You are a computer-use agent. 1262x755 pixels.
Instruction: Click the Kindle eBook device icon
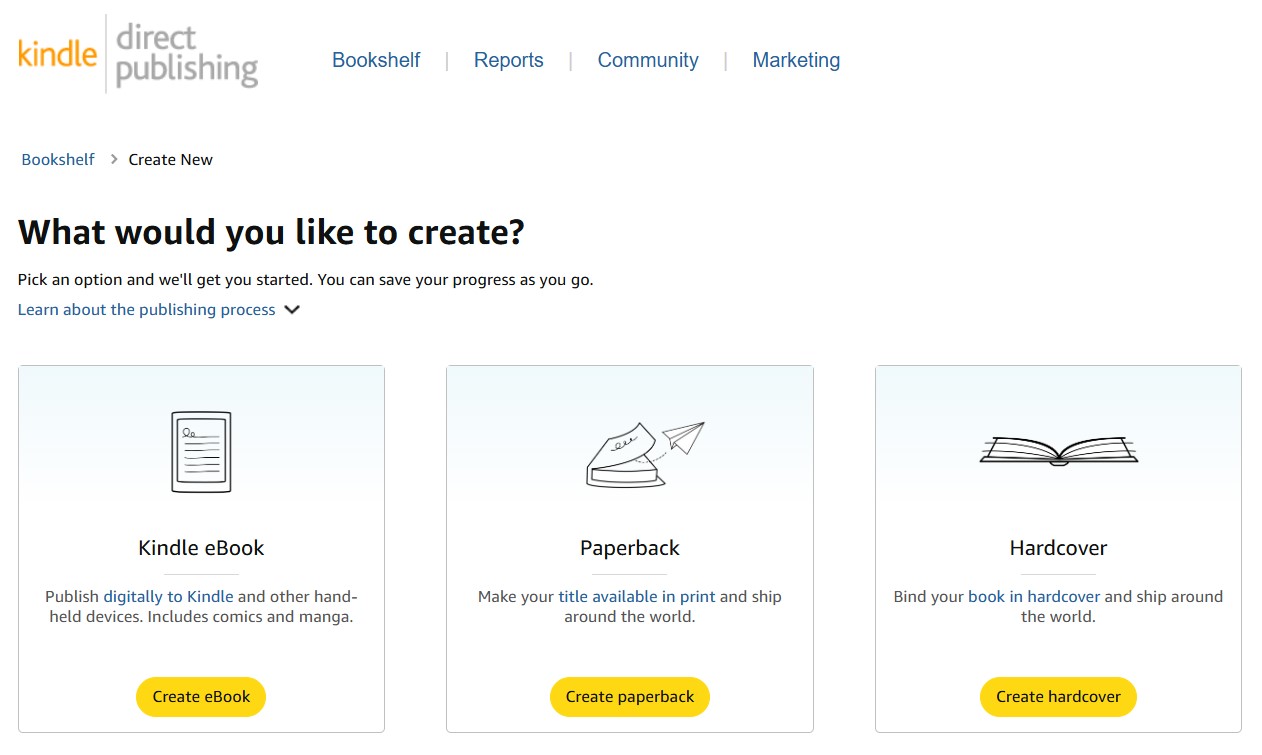(201, 452)
